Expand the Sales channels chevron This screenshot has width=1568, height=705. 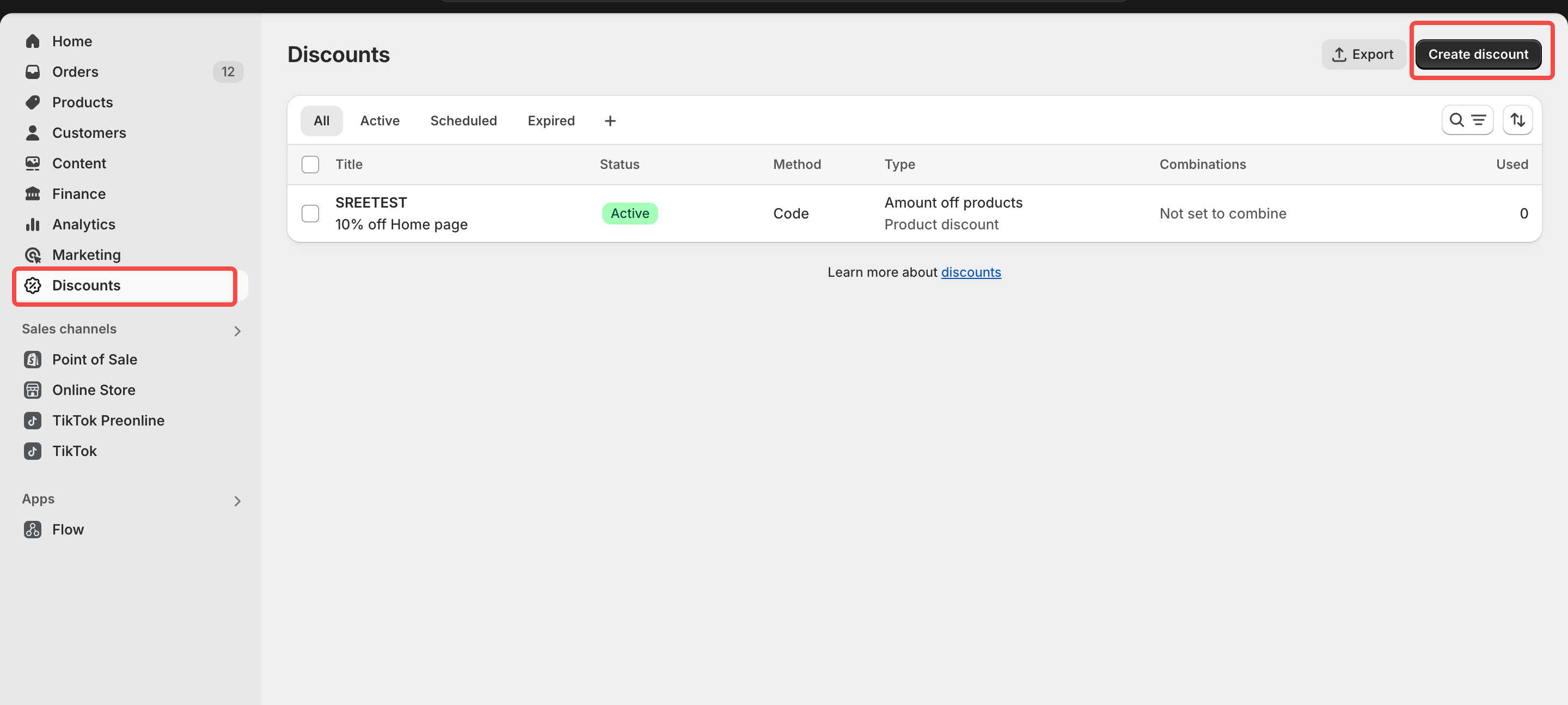pos(237,331)
